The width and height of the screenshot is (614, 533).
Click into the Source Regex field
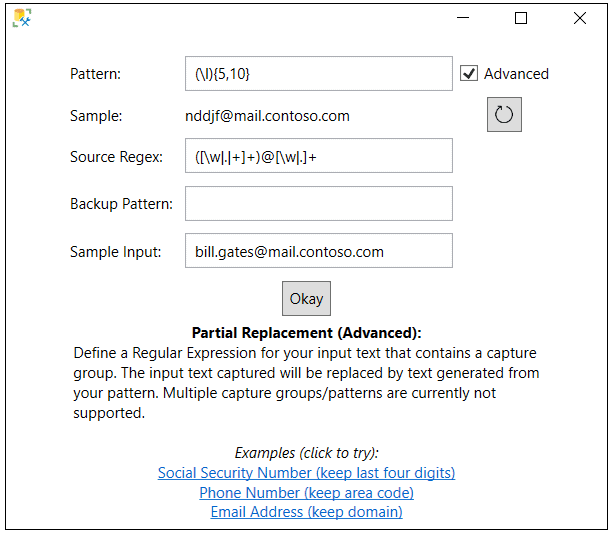click(x=319, y=155)
